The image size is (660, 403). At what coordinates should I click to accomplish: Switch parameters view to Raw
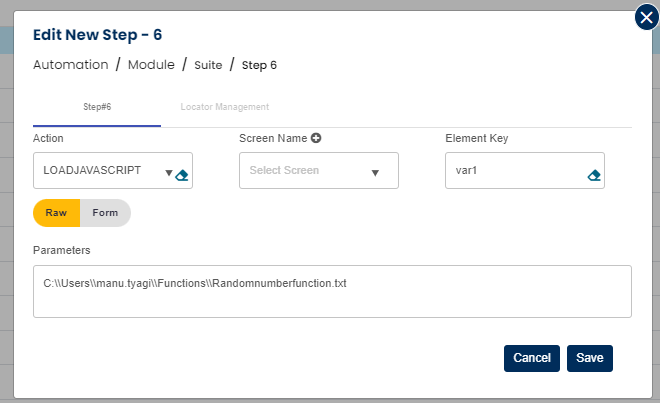pyautogui.click(x=56, y=213)
